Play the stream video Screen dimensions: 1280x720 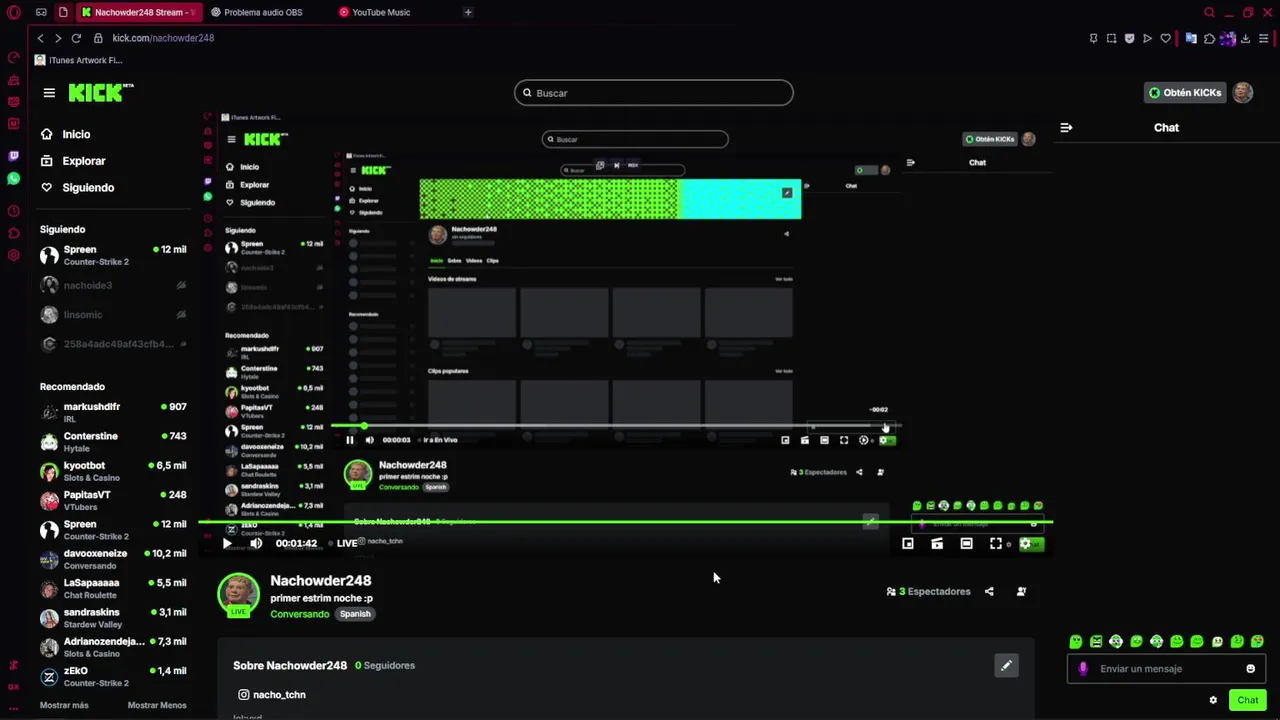coord(227,543)
